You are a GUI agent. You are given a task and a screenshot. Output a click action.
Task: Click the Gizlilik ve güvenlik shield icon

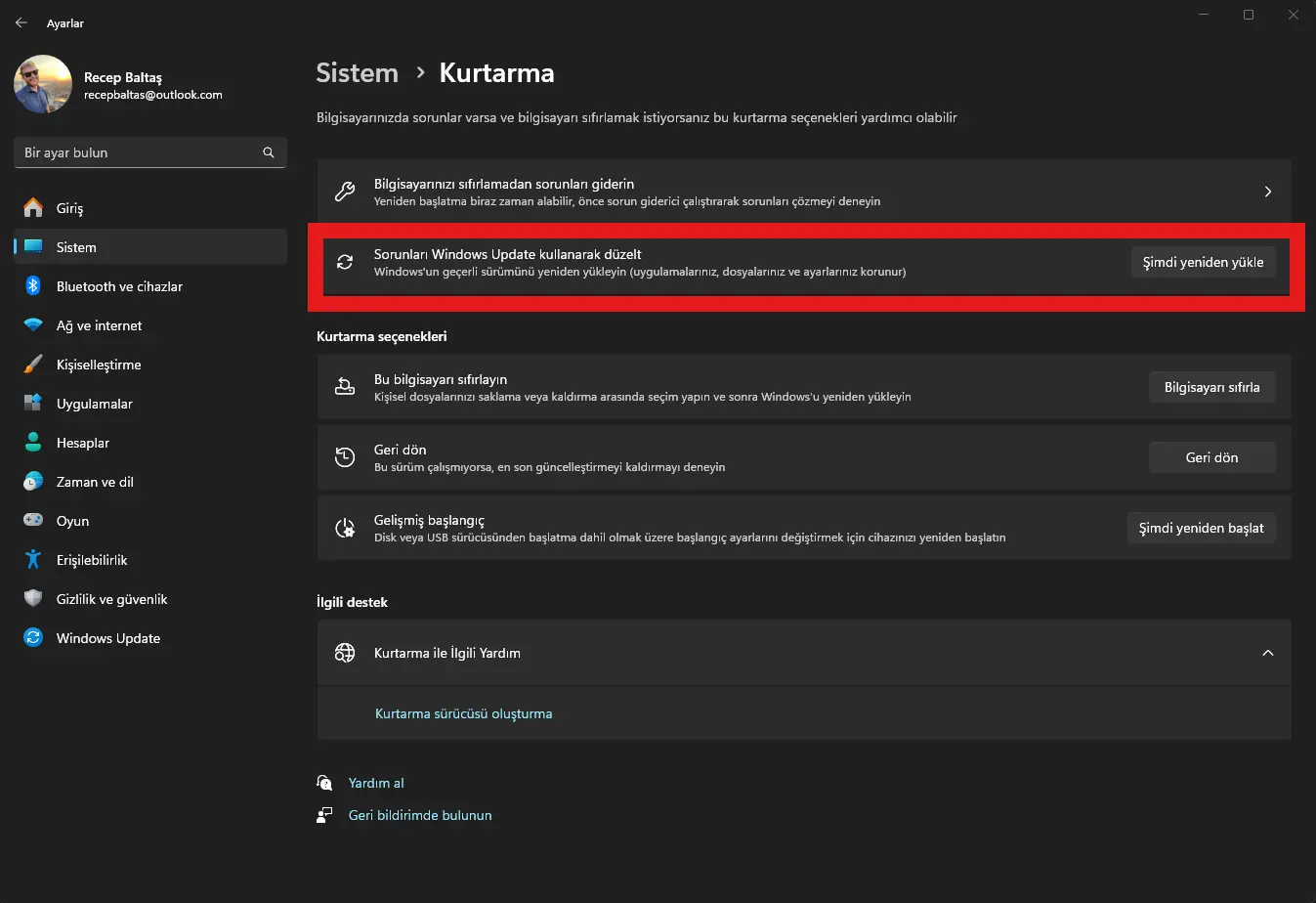[x=33, y=599]
